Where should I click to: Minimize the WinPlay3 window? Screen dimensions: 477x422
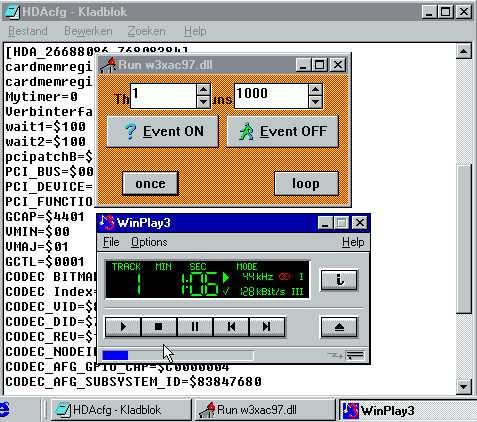pos(325,223)
